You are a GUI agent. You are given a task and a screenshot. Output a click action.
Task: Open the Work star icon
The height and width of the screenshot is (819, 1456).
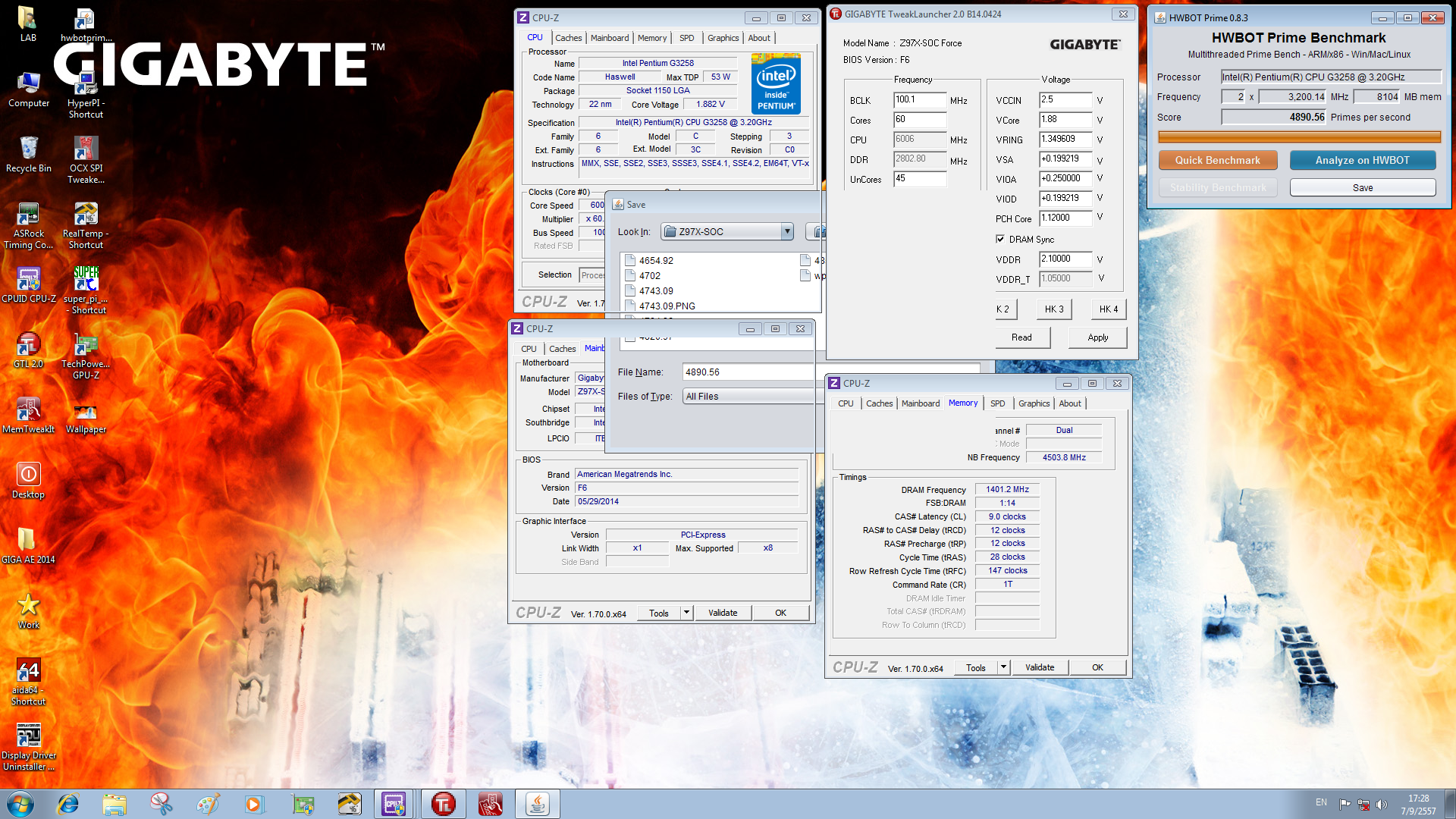point(28,611)
